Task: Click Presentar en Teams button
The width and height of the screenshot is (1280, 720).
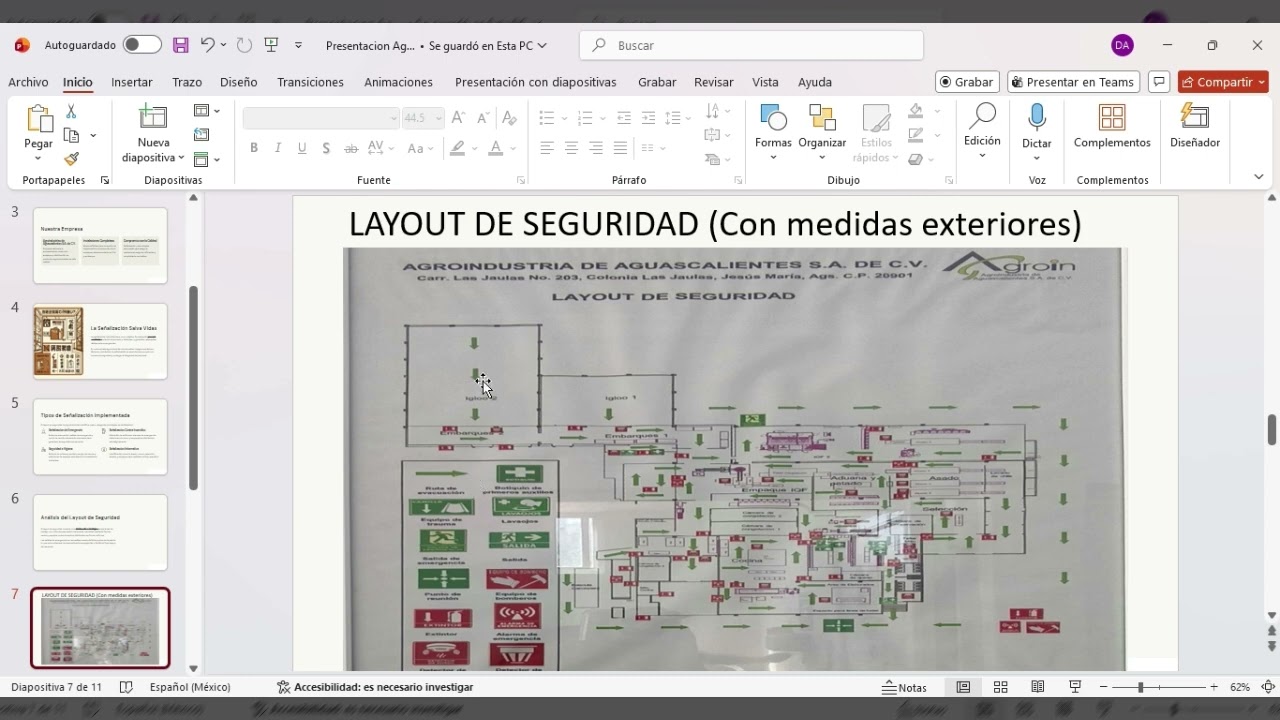Action: [x=1075, y=82]
